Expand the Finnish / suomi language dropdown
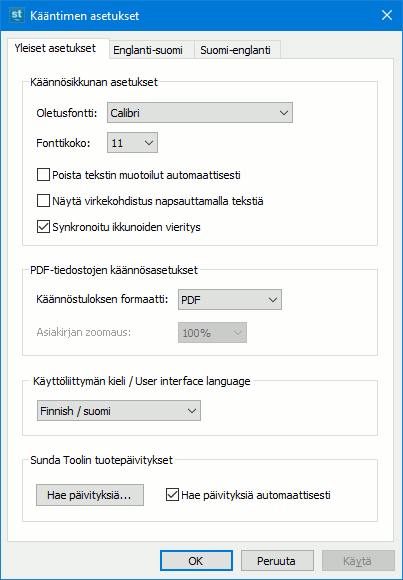The width and height of the screenshot is (403, 580). point(119,411)
